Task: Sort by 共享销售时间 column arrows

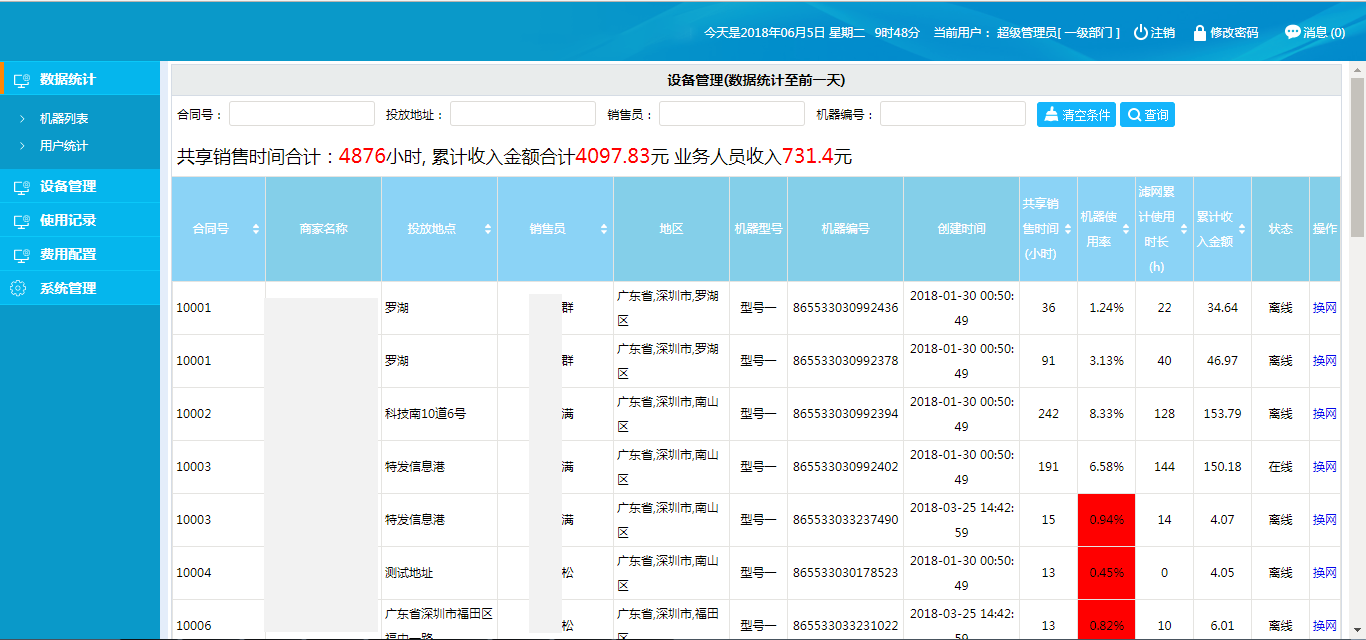Action: (1068, 229)
